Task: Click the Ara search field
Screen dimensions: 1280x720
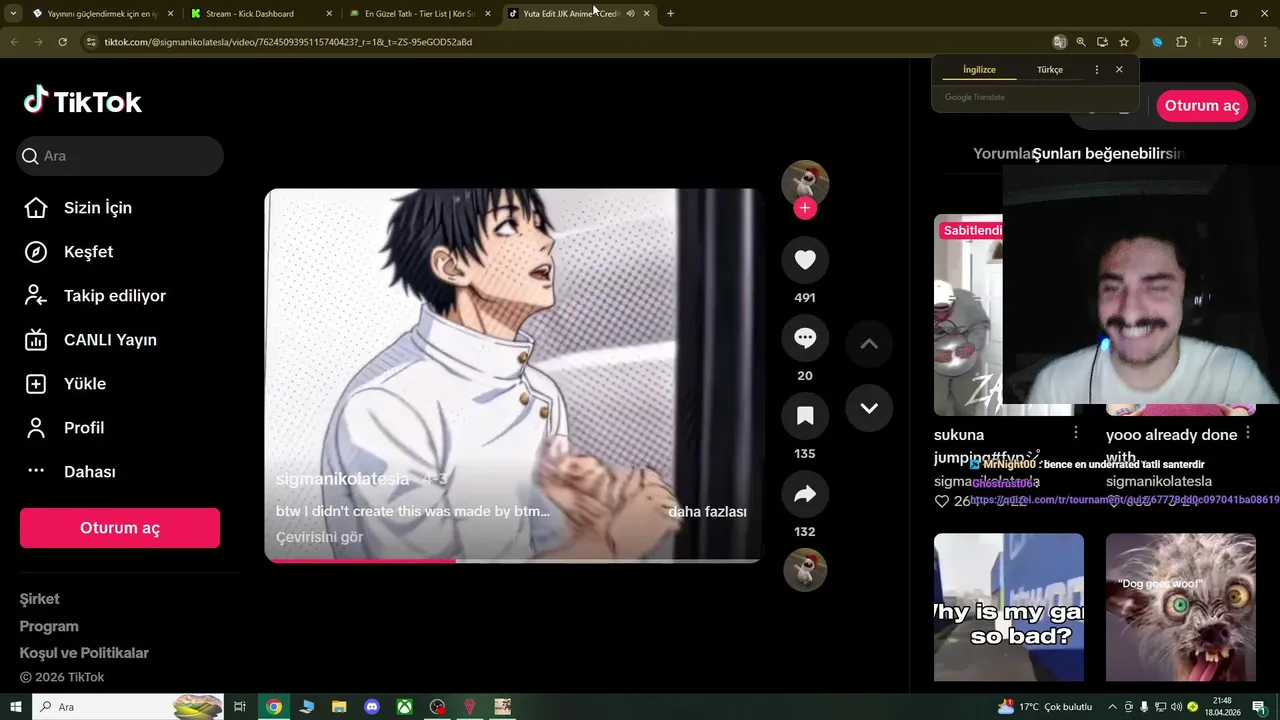Action: [120, 156]
